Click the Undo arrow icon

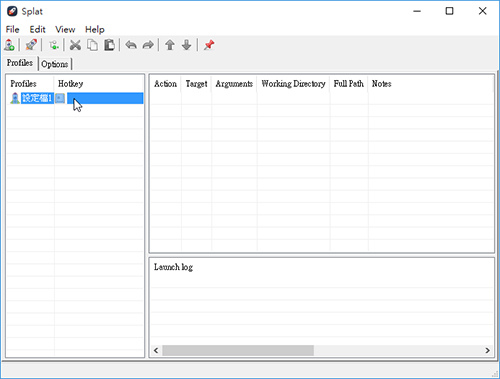(x=131, y=45)
